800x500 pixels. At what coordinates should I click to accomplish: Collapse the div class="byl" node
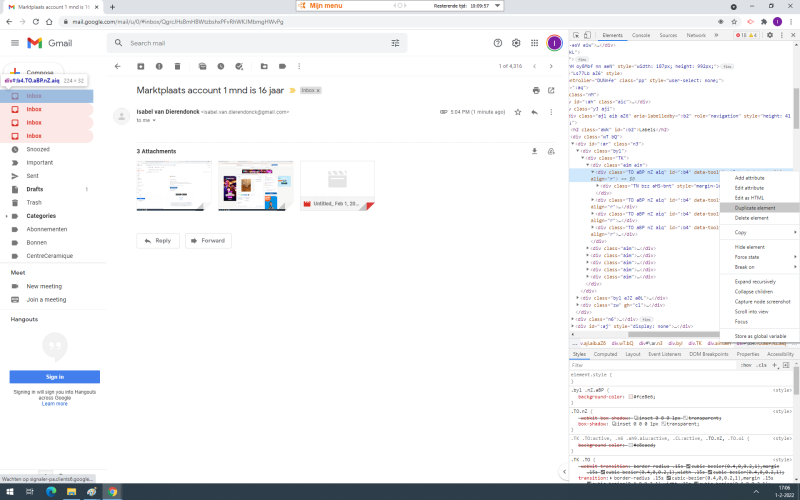click(x=578, y=151)
